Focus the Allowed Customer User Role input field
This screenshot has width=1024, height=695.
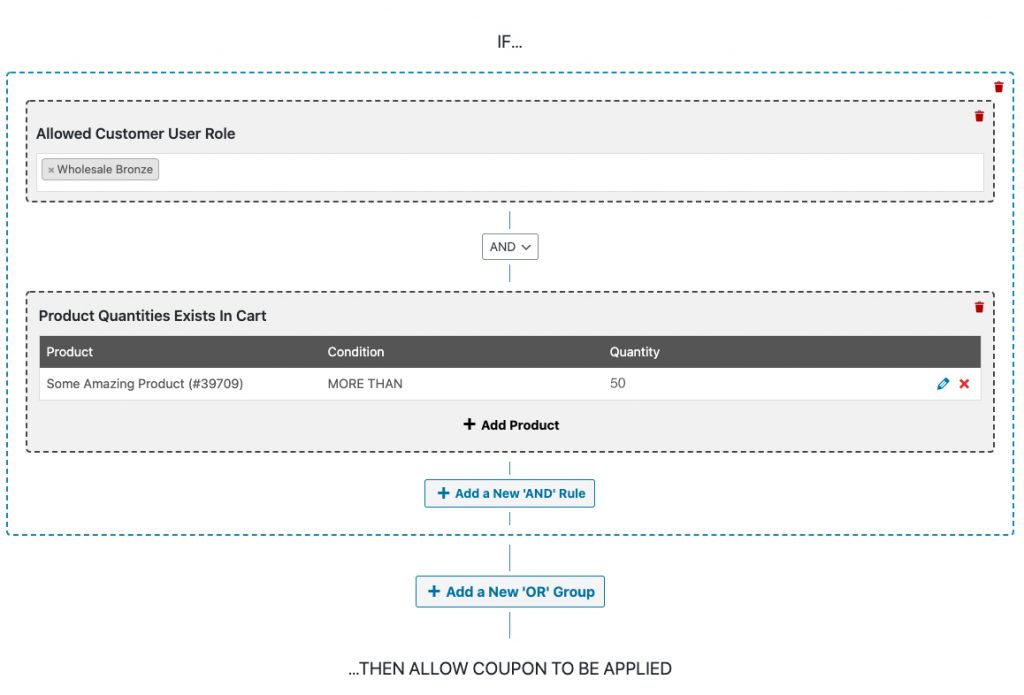point(510,172)
